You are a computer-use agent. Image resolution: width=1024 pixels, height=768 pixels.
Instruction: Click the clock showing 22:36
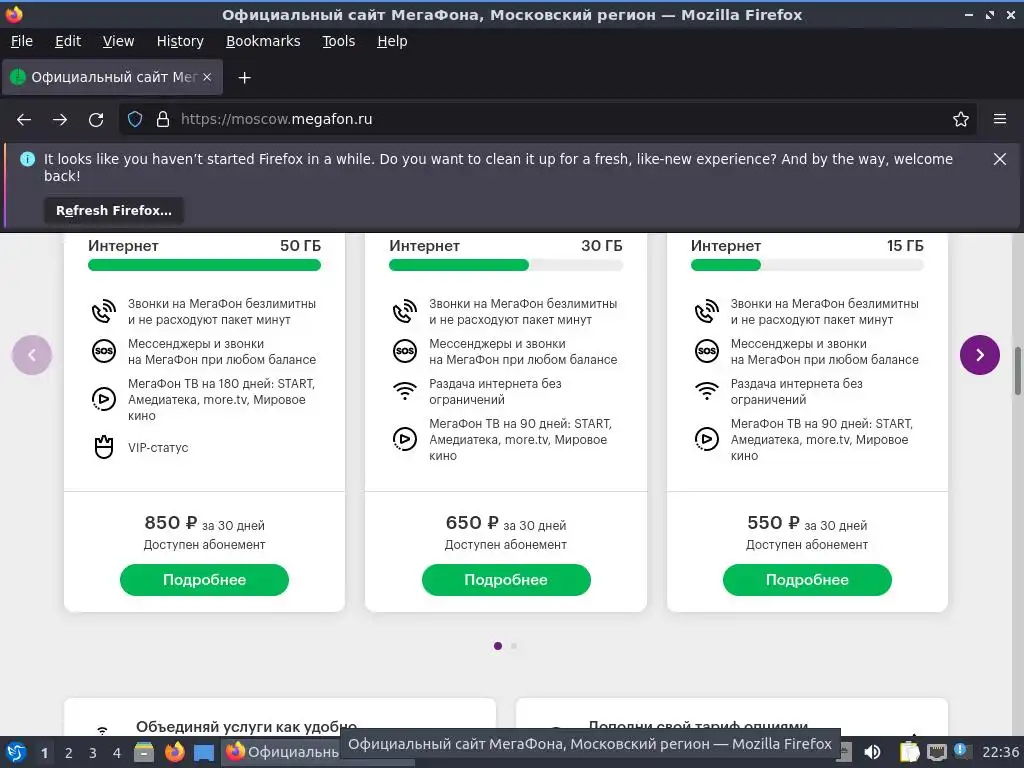pyautogui.click(x=1000, y=752)
